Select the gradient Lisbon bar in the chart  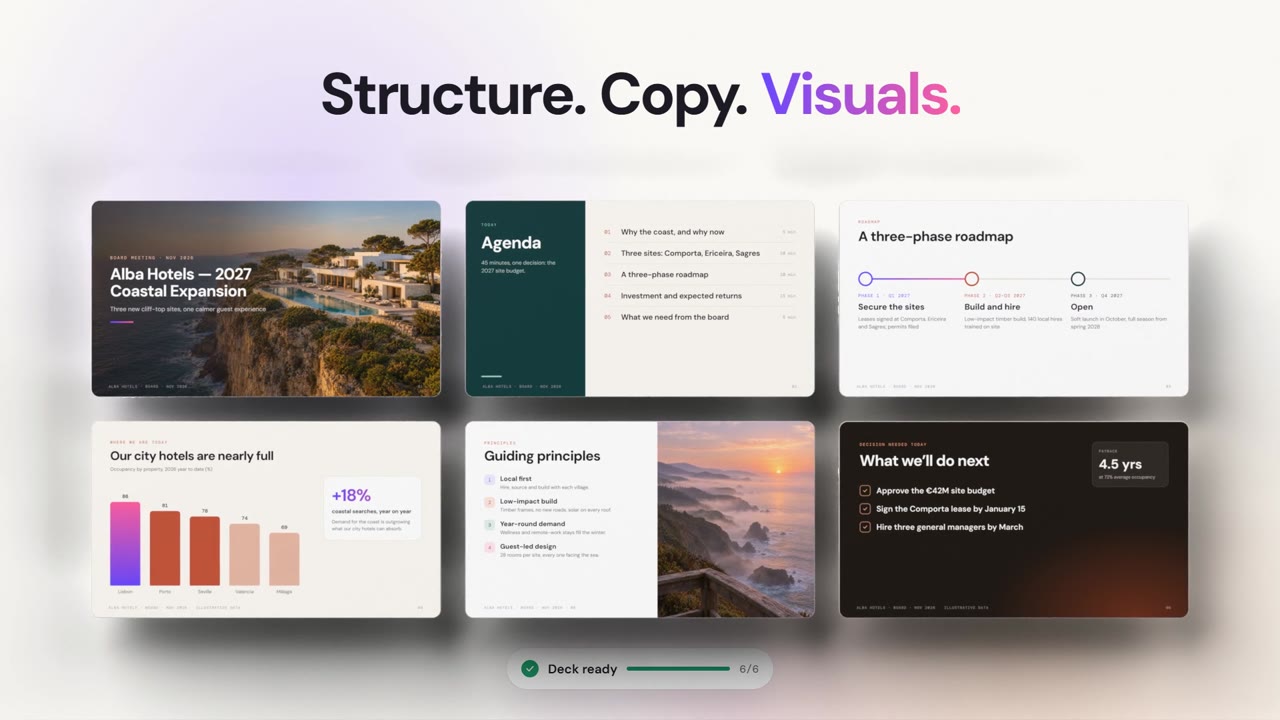(x=125, y=543)
